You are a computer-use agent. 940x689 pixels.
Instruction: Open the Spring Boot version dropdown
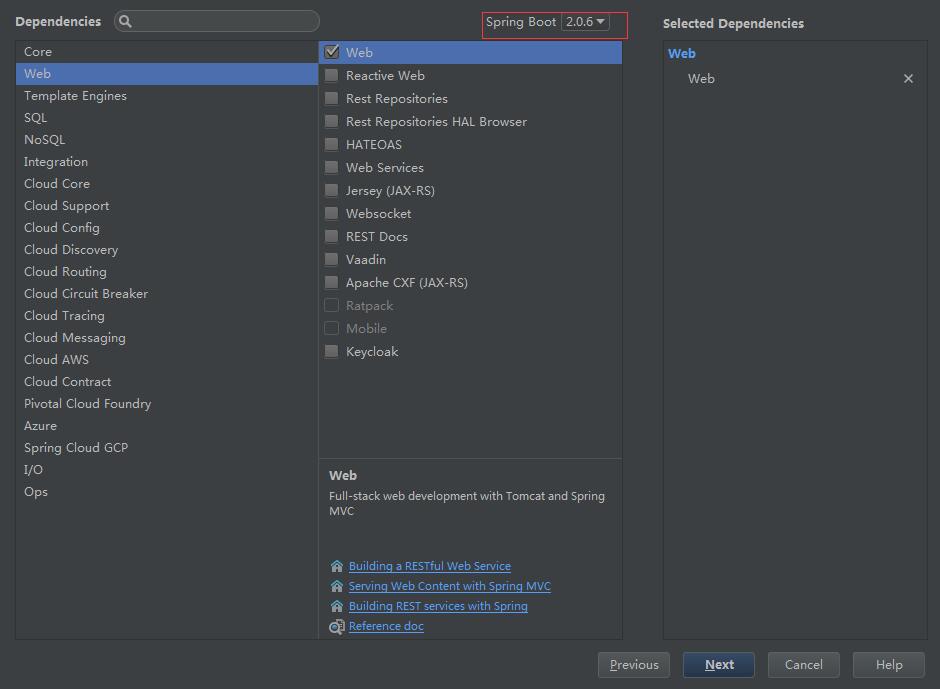585,22
